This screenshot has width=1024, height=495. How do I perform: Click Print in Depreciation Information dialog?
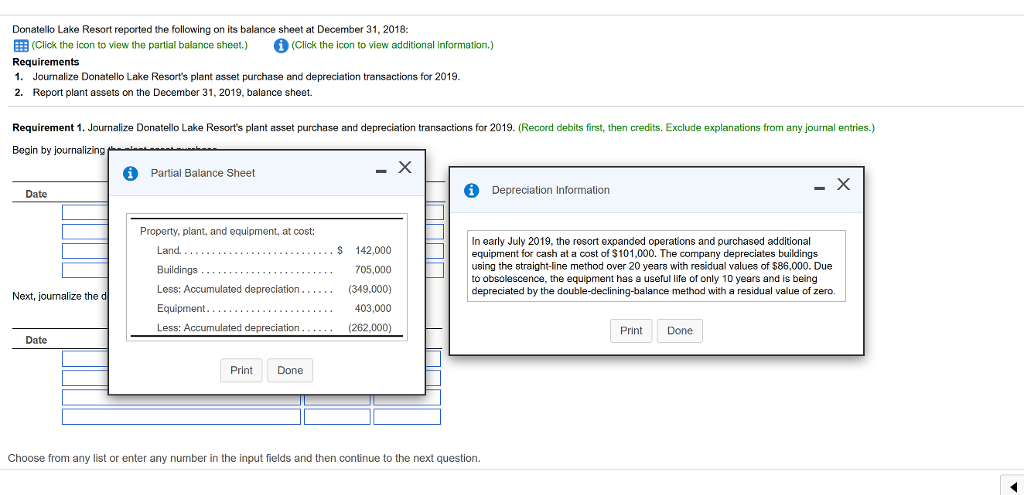(x=631, y=331)
